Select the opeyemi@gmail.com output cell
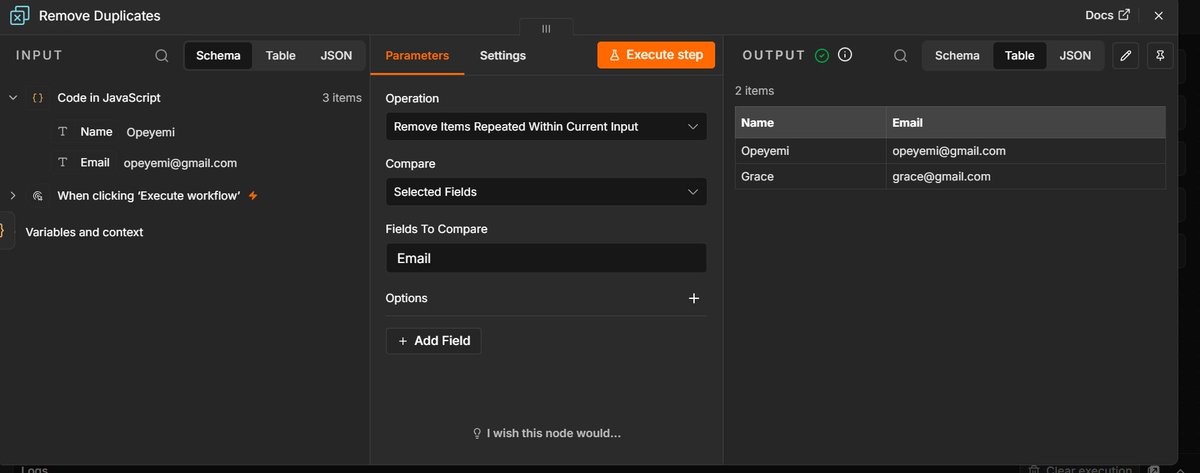 point(1026,151)
